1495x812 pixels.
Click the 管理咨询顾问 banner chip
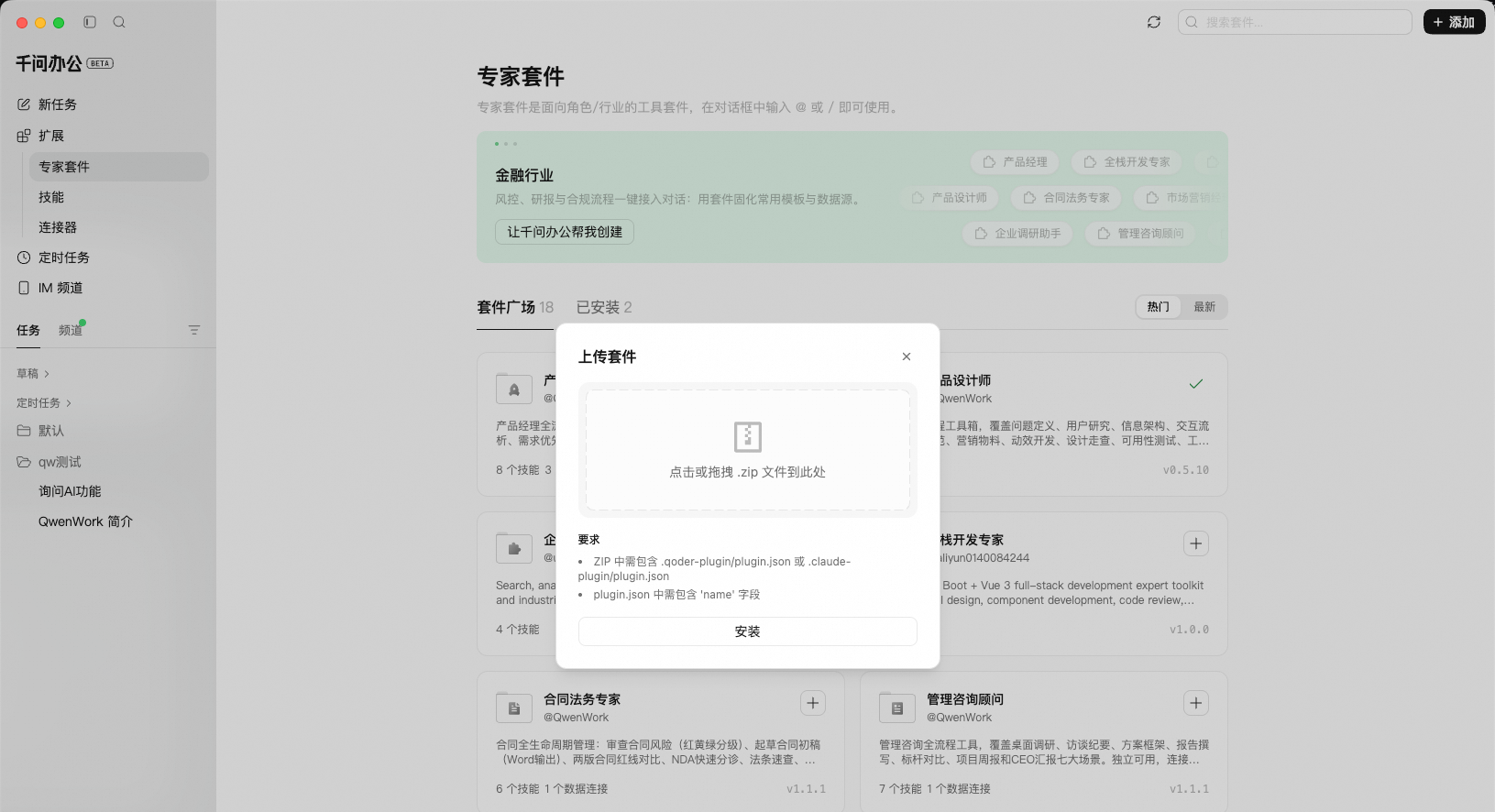click(x=1141, y=234)
